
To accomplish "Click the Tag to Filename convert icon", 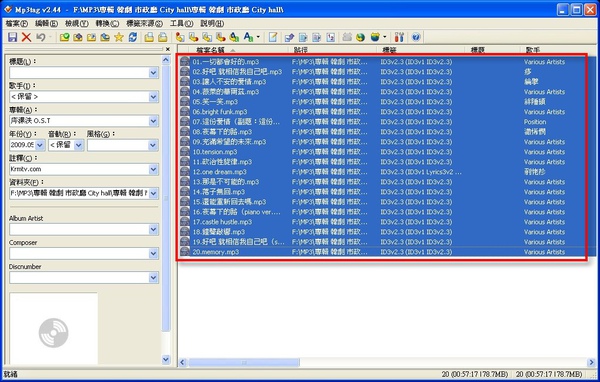I will coord(180,37).
